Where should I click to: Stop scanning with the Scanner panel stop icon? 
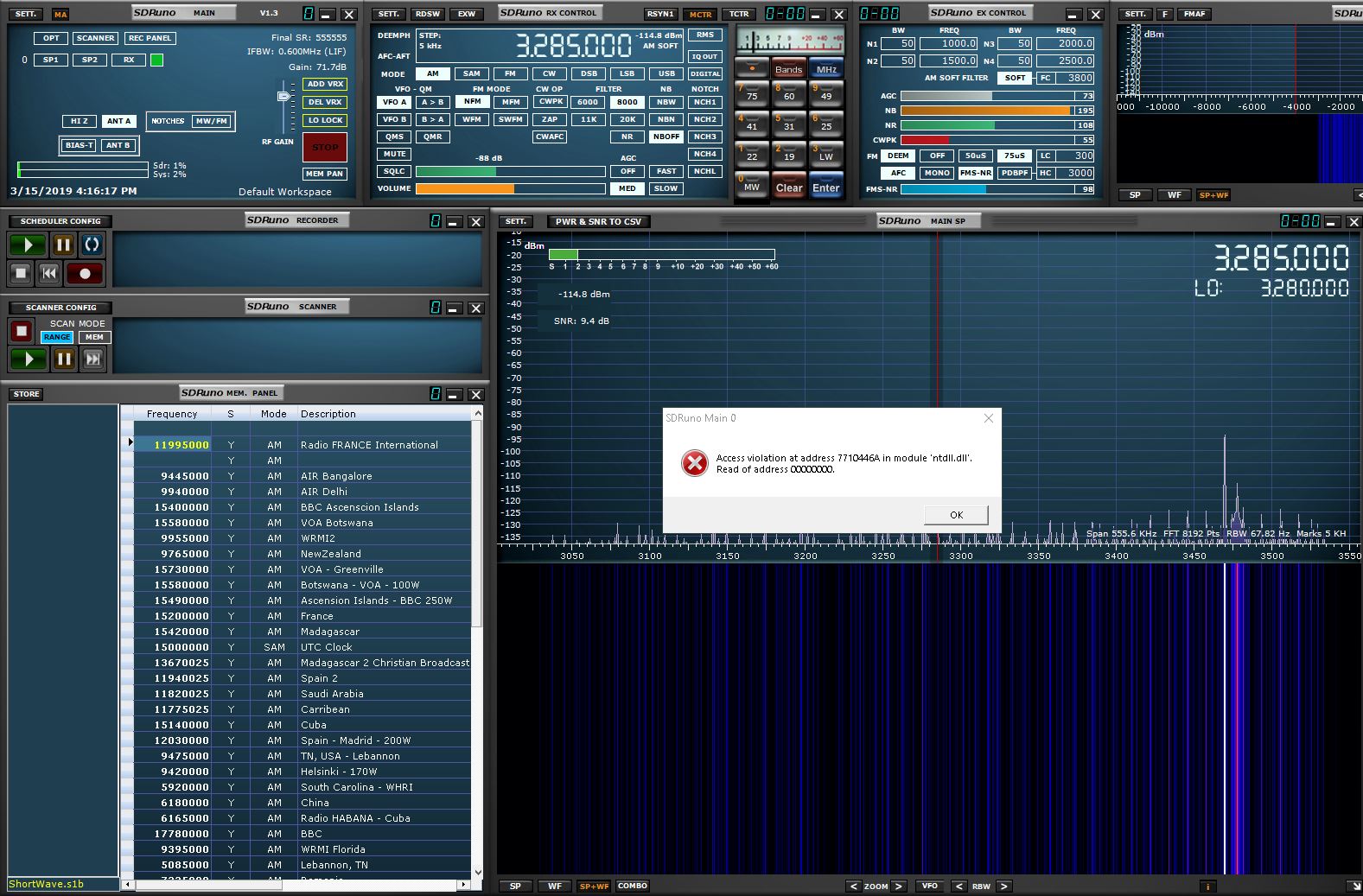point(22,330)
